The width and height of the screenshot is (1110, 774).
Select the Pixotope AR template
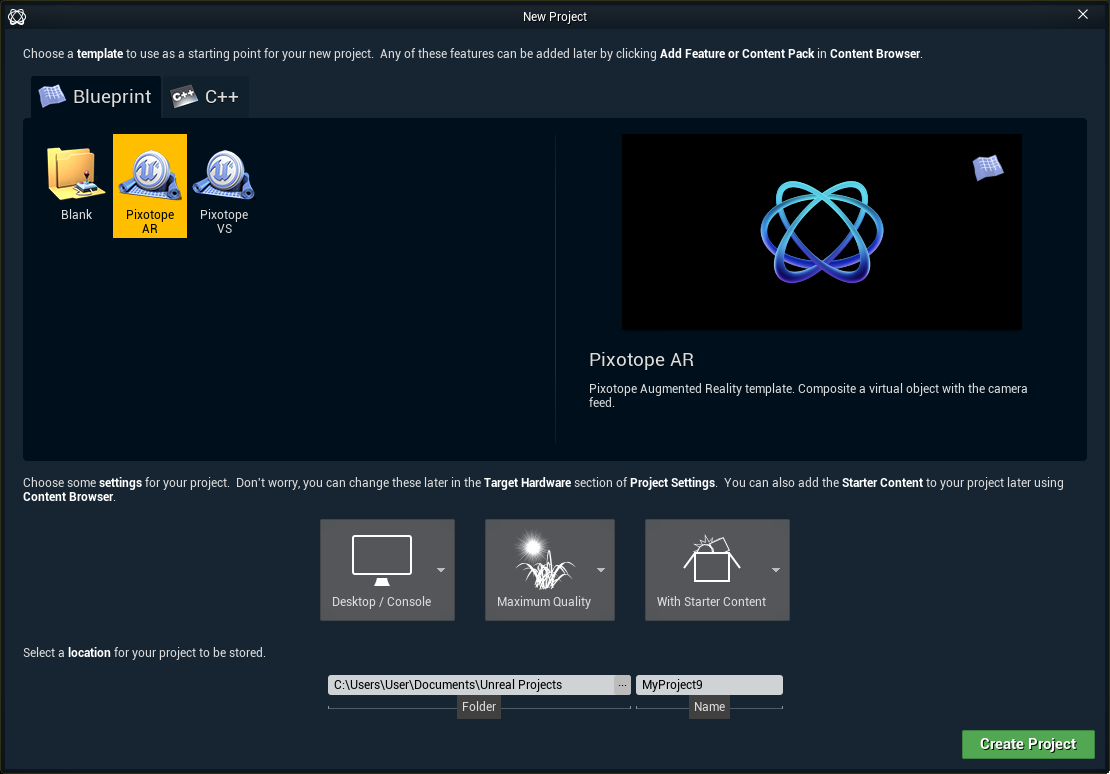tap(150, 186)
